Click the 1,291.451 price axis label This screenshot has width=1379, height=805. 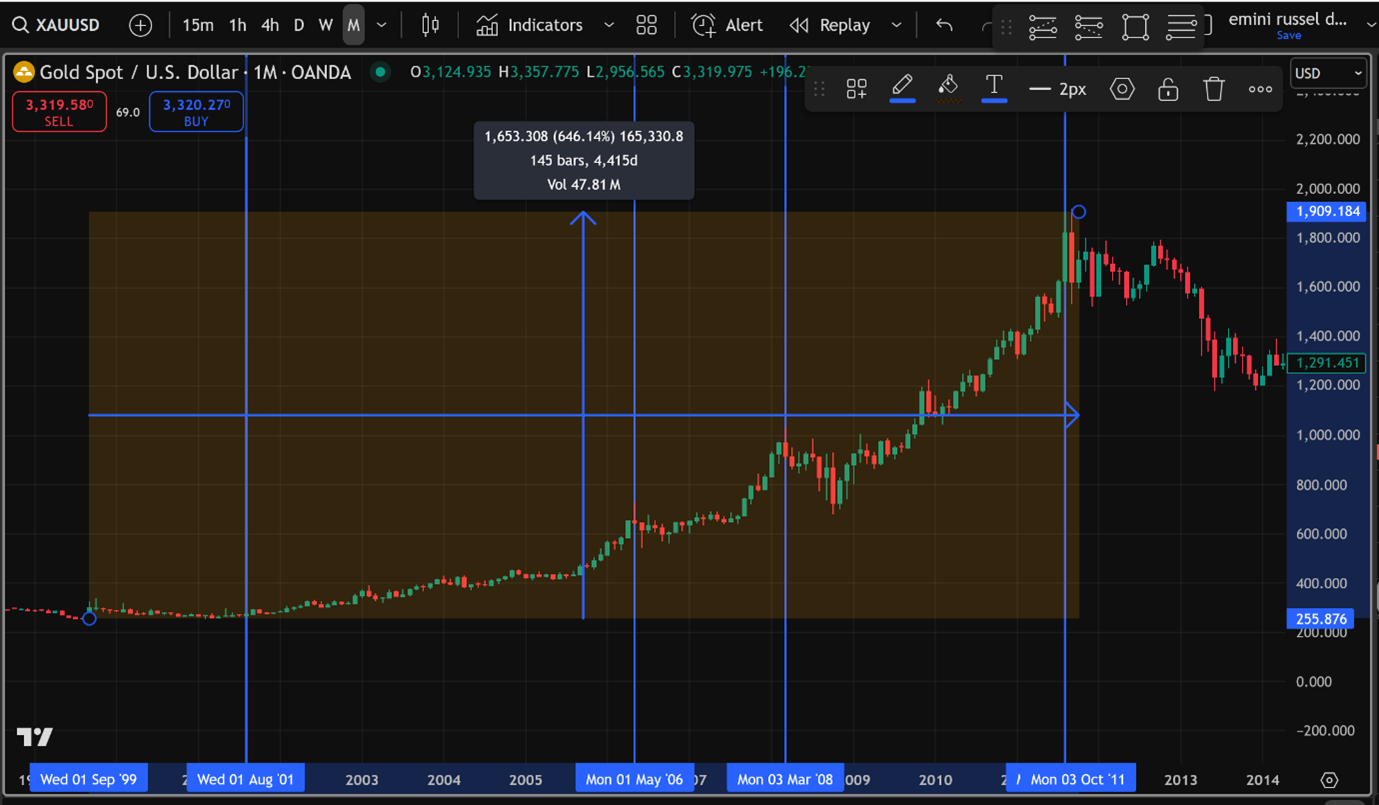[x=1326, y=363]
